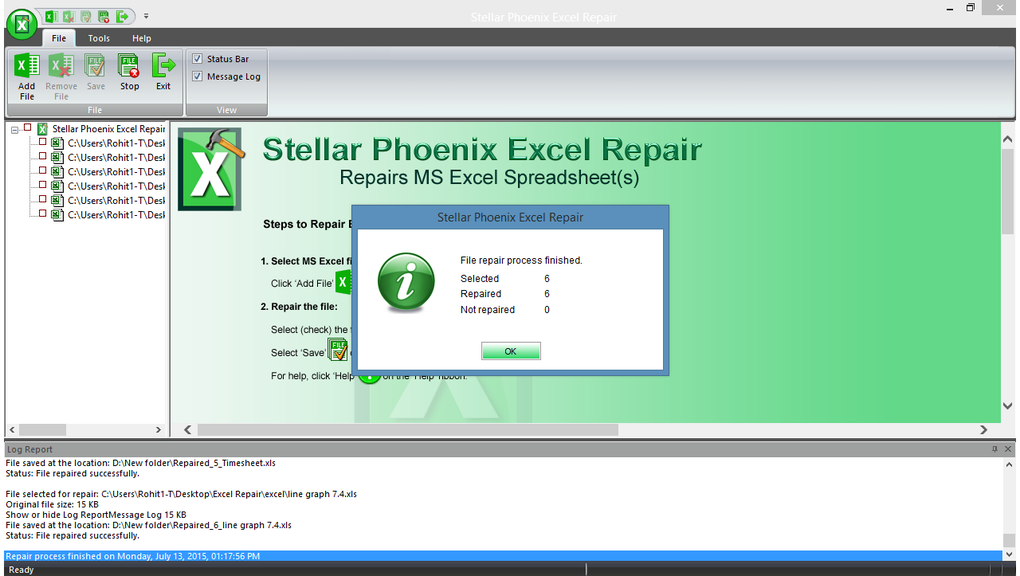Check the first file checkbox in the tree
This screenshot has width=1020, height=576.
pyautogui.click(x=42, y=142)
